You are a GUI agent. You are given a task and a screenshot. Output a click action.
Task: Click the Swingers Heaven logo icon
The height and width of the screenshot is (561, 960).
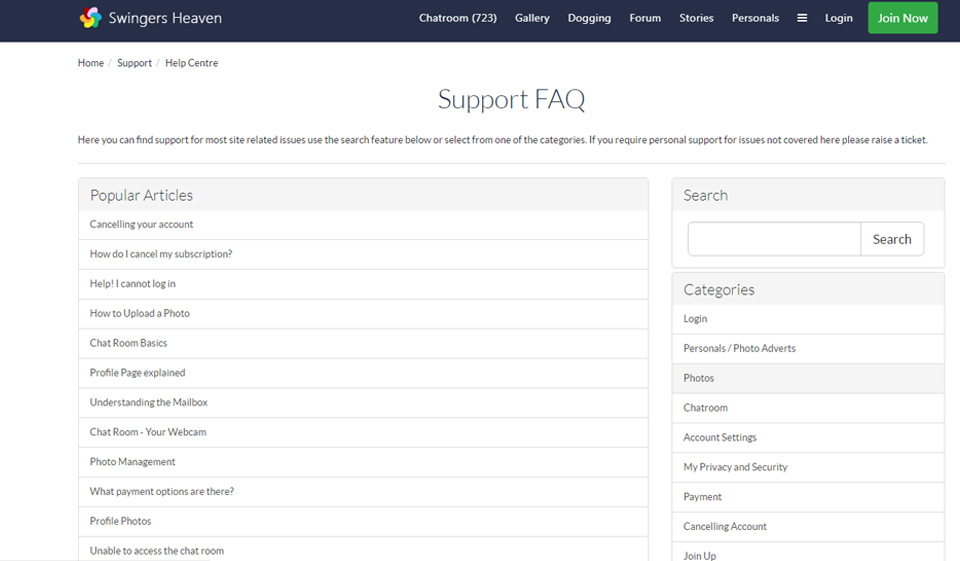tap(91, 18)
